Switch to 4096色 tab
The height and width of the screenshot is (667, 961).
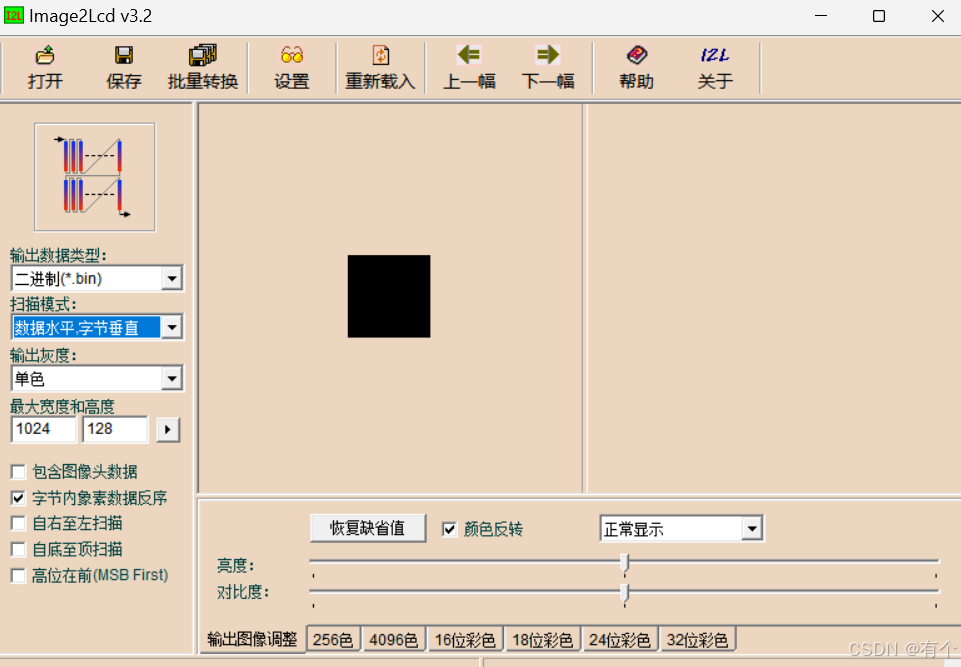click(393, 640)
